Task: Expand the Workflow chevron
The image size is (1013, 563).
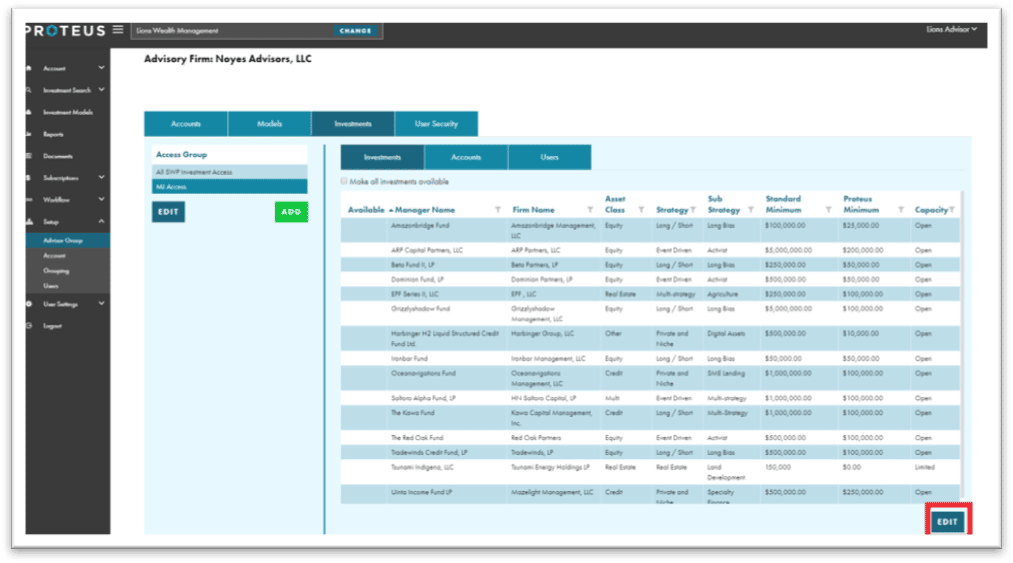Action: (x=101, y=199)
